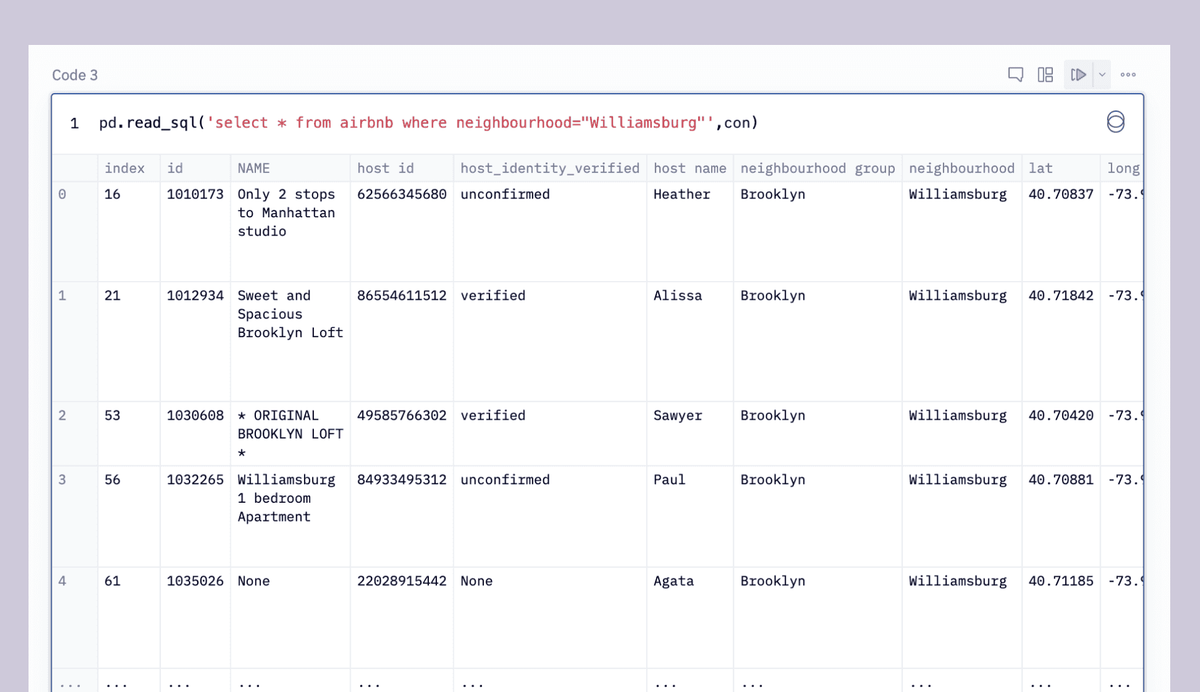Screen dimensions: 1200x692
Task: Select the long column header
Action: 1124,168
